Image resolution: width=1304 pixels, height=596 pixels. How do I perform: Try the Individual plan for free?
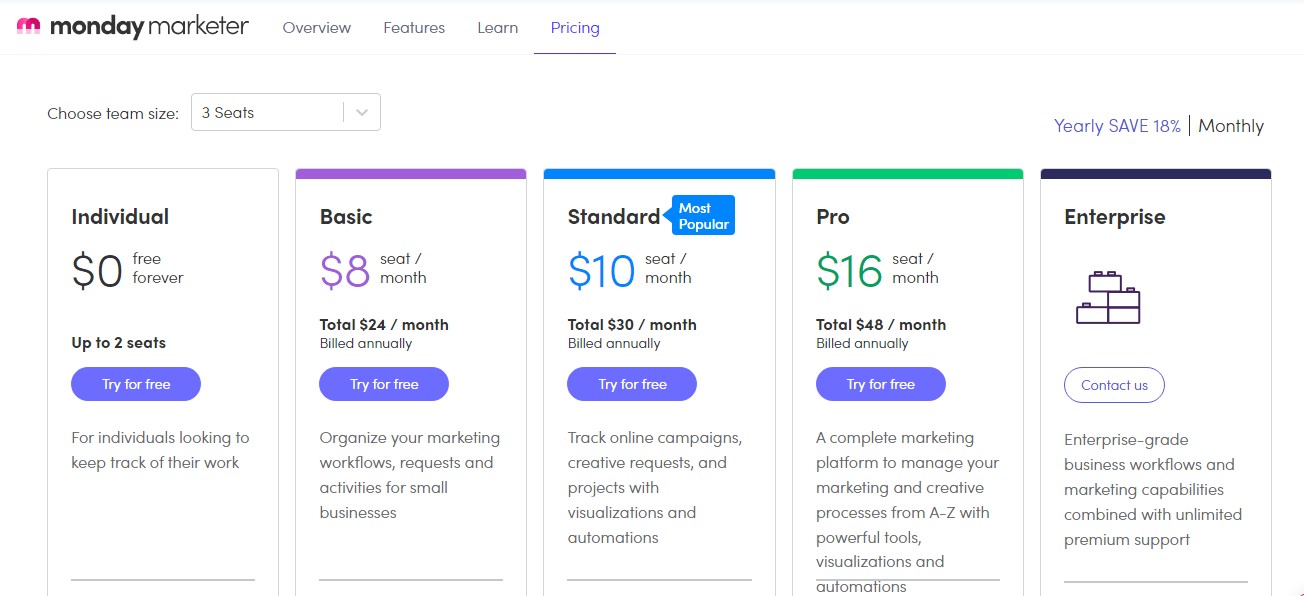point(136,384)
